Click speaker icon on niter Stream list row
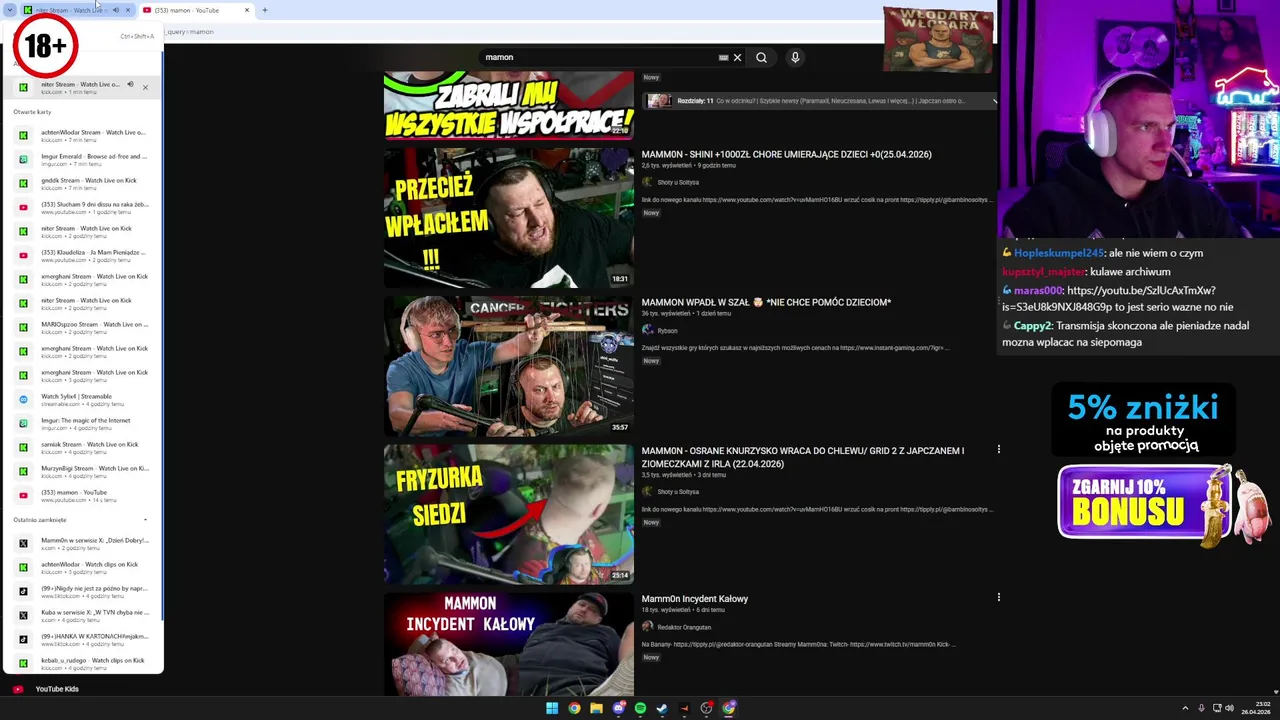1280x720 pixels. point(130,84)
